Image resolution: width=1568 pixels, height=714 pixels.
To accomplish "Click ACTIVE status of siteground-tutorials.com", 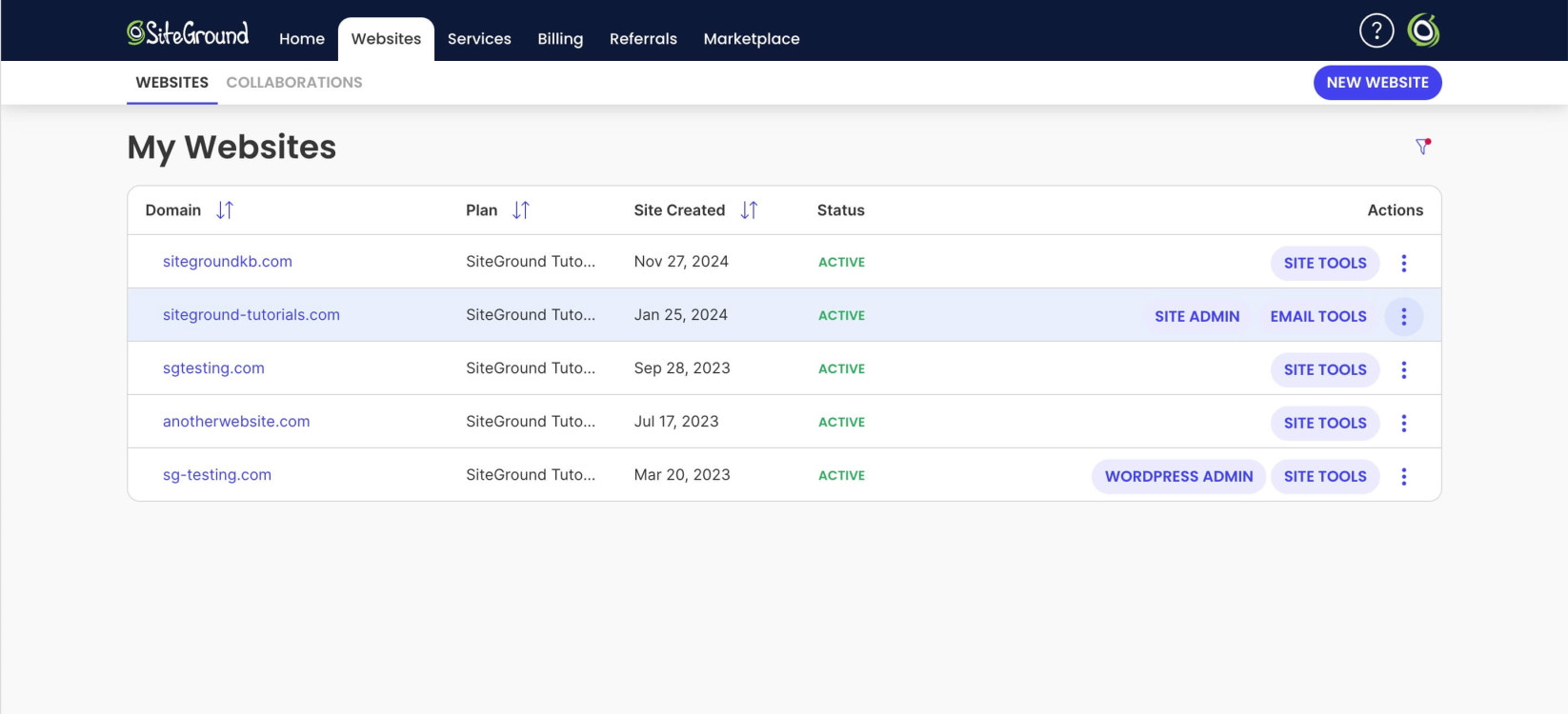I will pos(842,316).
